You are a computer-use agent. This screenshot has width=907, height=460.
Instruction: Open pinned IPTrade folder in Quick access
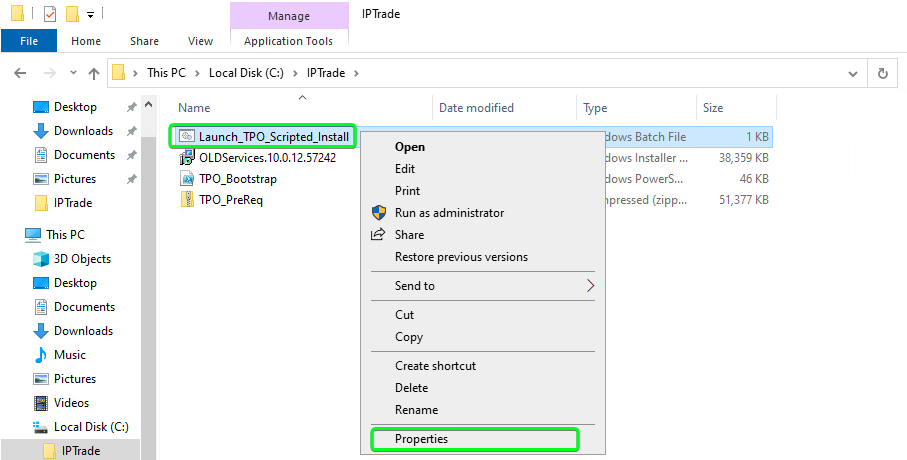point(73,203)
